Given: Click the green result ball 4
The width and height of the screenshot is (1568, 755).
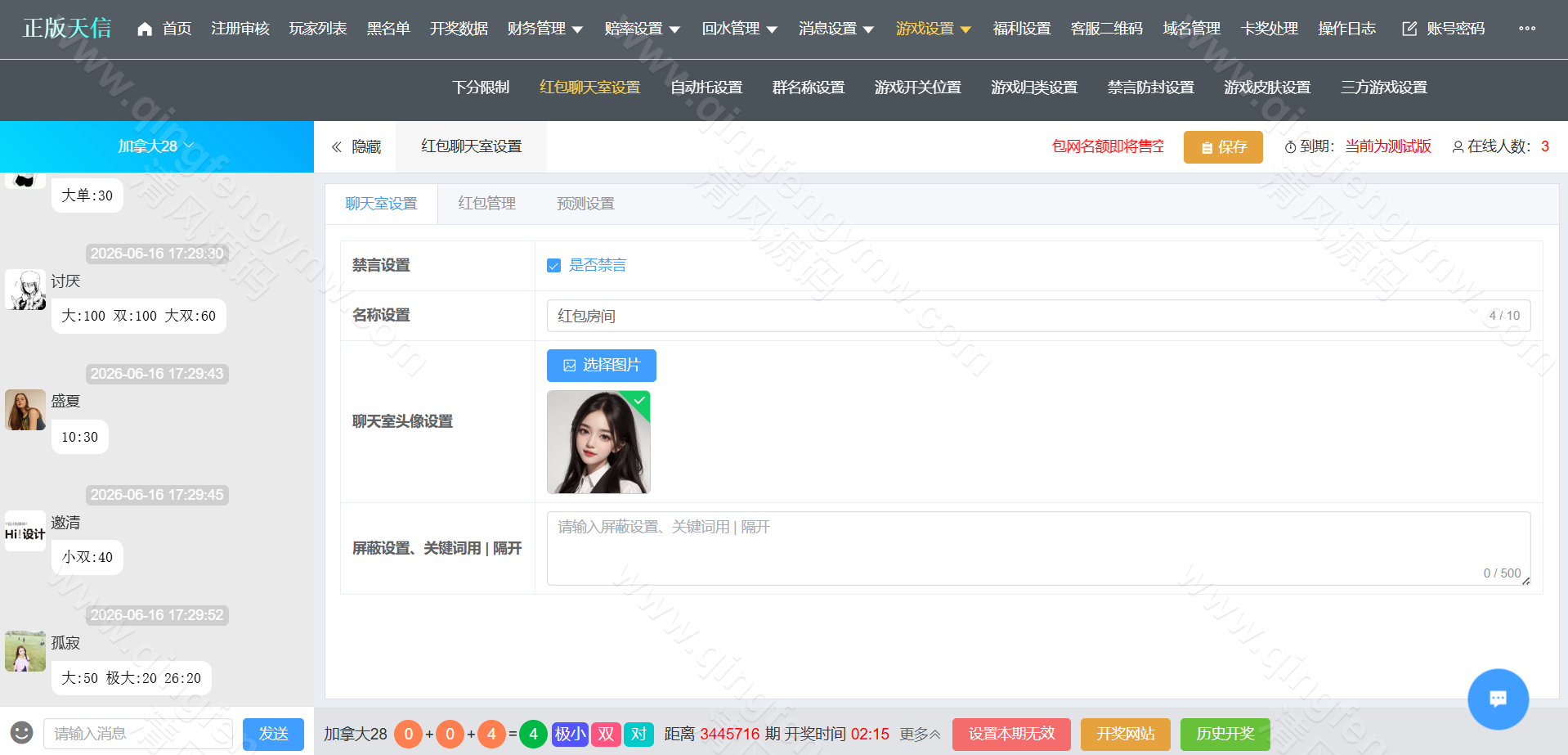Looking at the screenshot, I should coord(533,735).
